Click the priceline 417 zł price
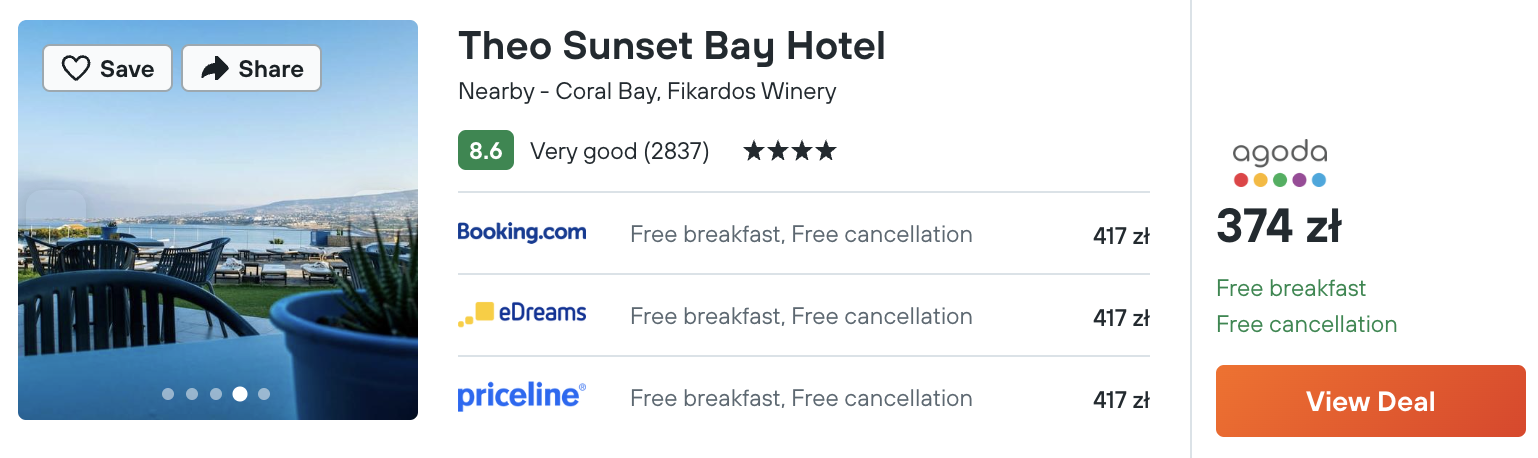Viewport: 1538px width, 458px height. tap(1121, 400)
